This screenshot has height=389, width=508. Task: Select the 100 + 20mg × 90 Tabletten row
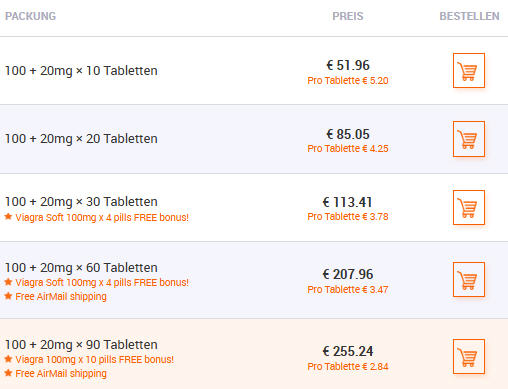[x=254, y=354]
